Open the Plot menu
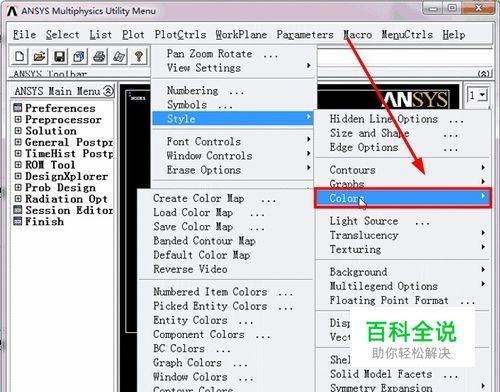This screenshot has height=392, width=500. coord(133,35)
